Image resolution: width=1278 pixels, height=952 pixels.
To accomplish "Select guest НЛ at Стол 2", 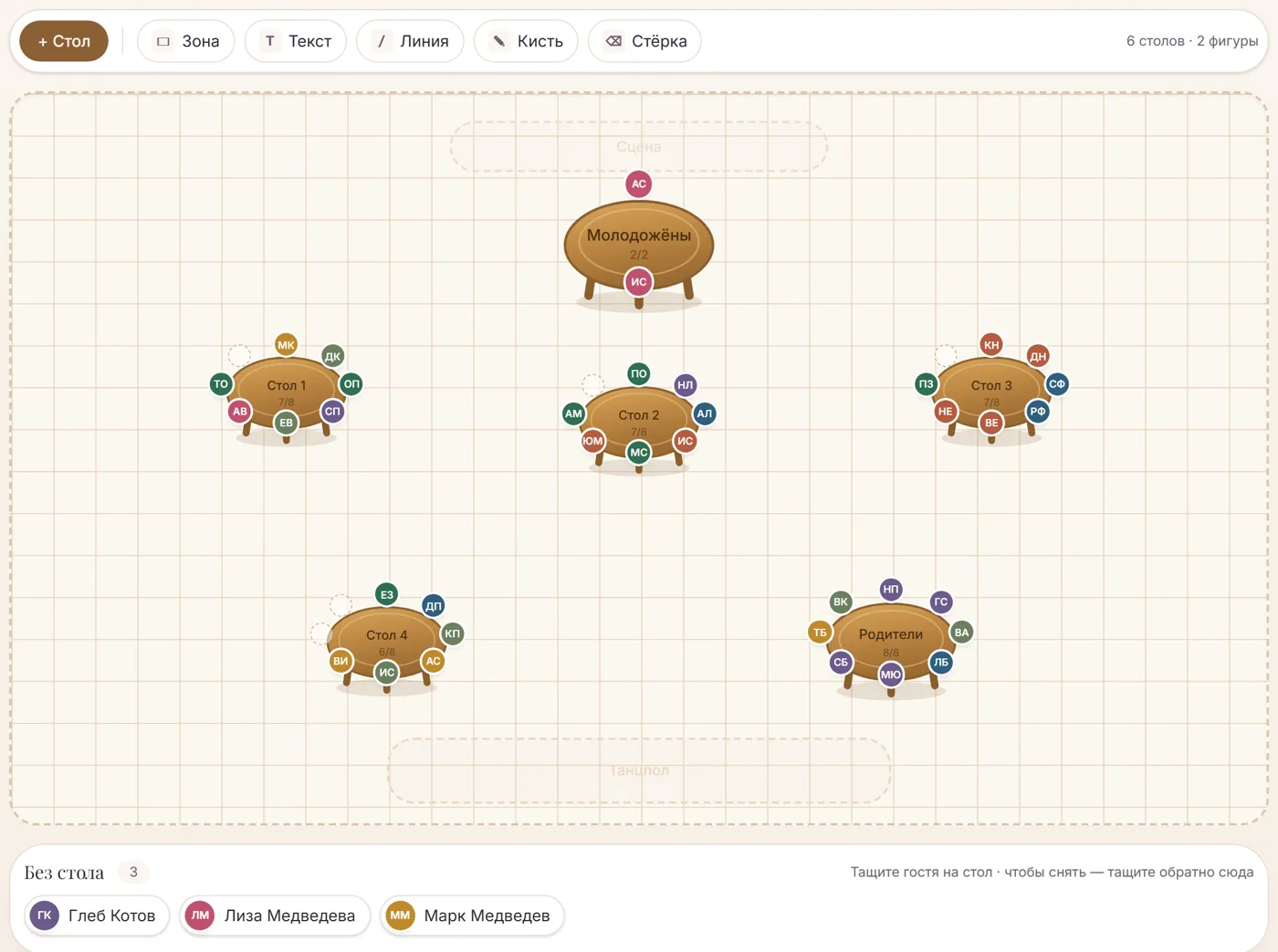I will (x=686, y=385).
